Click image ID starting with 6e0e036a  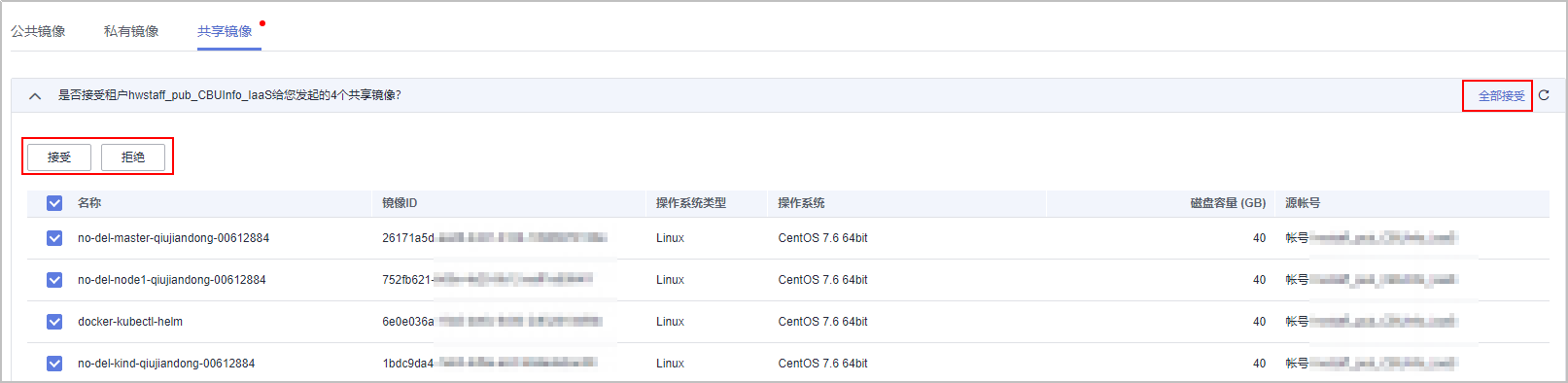click(x=493, y=322)
